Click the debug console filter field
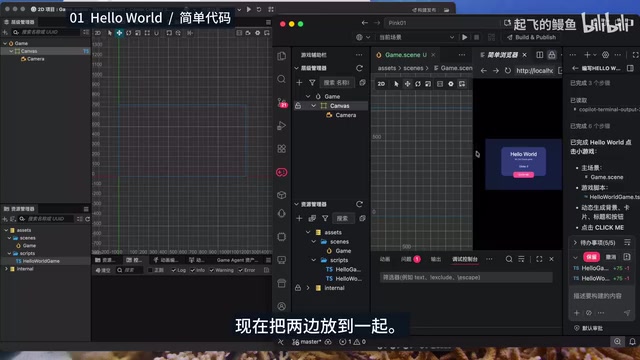Screen dimensions: 640x360 pos(466,277)
